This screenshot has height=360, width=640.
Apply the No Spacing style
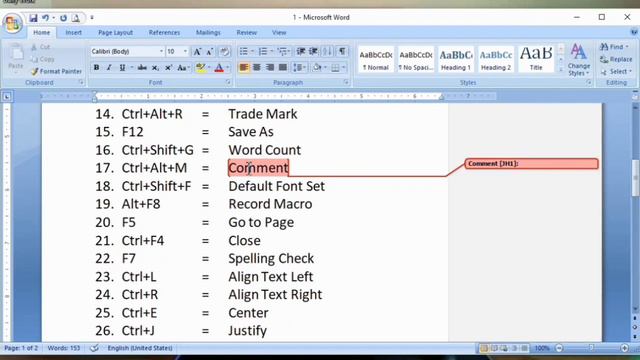coord(416,60)
